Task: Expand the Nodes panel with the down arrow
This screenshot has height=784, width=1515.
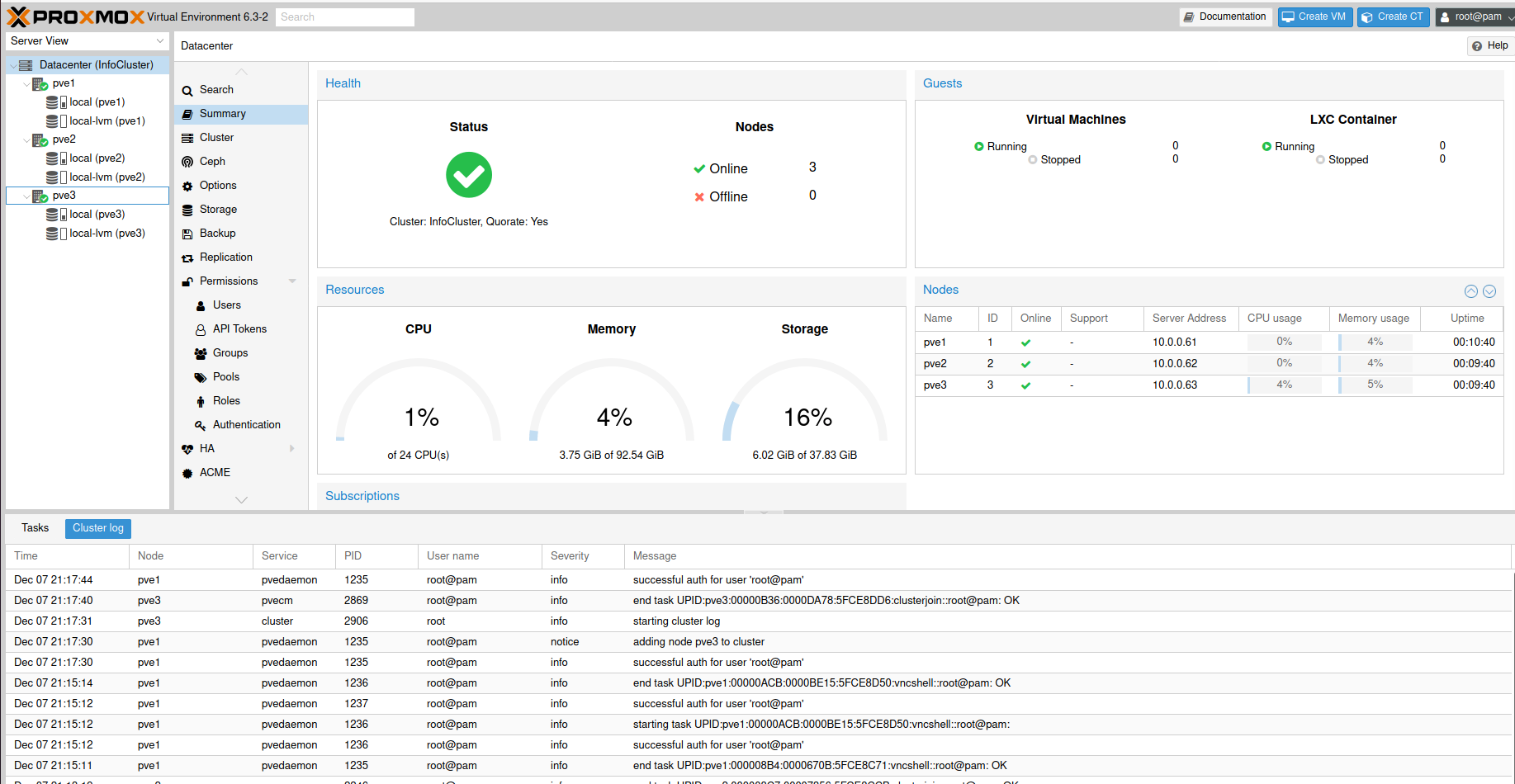Action: point(1489,291)
